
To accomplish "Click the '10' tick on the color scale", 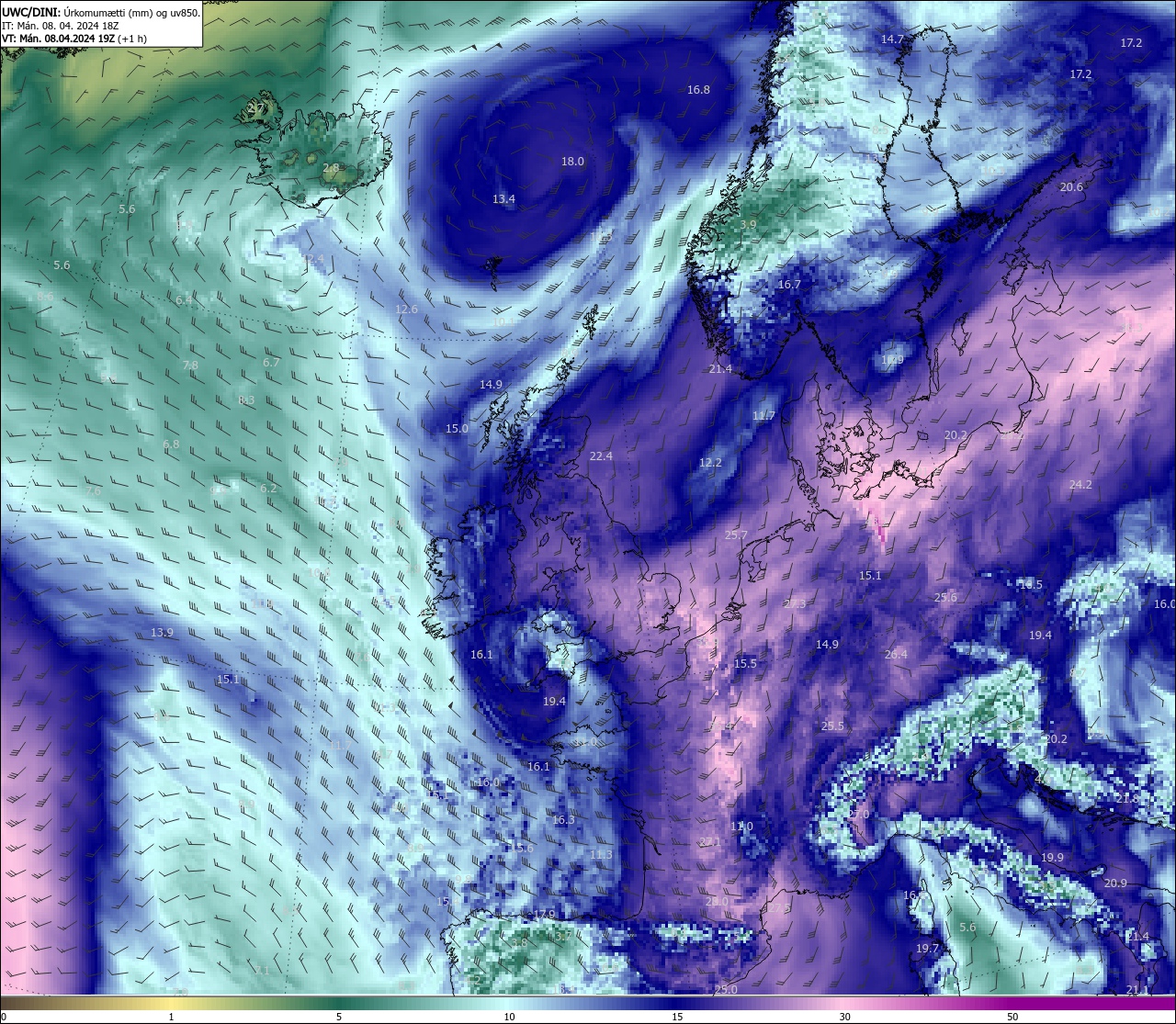I will coord(509,1017).
